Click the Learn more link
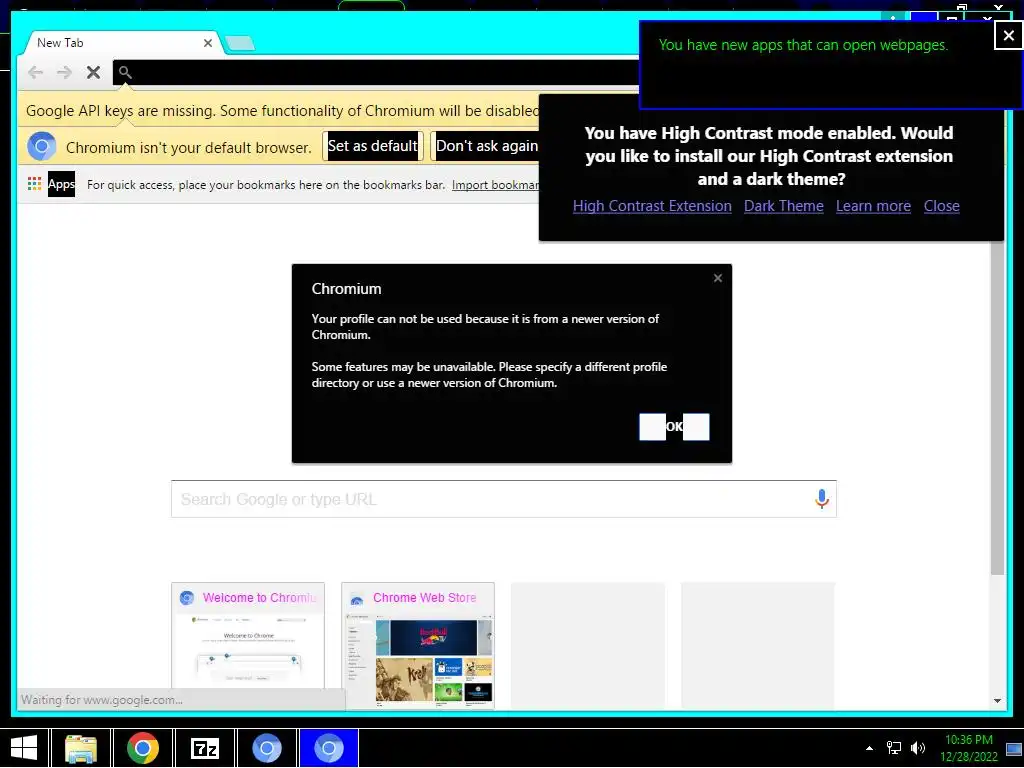The width and height of the screenshot is (1024, 768). pyautogui.click(x=873, y=206)
